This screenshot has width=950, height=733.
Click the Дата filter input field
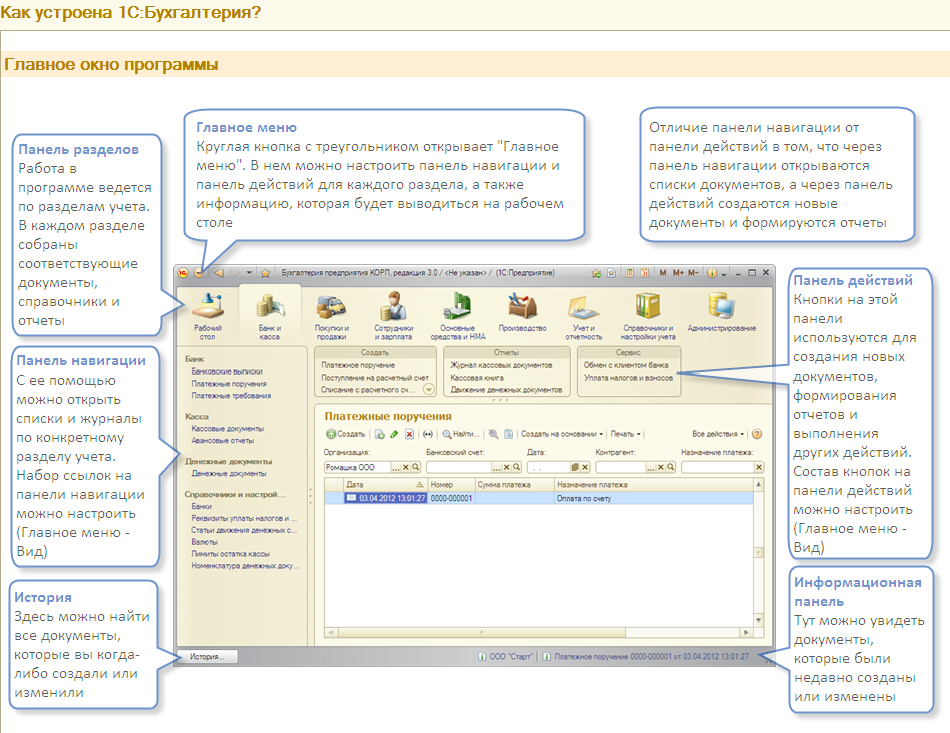549,467
